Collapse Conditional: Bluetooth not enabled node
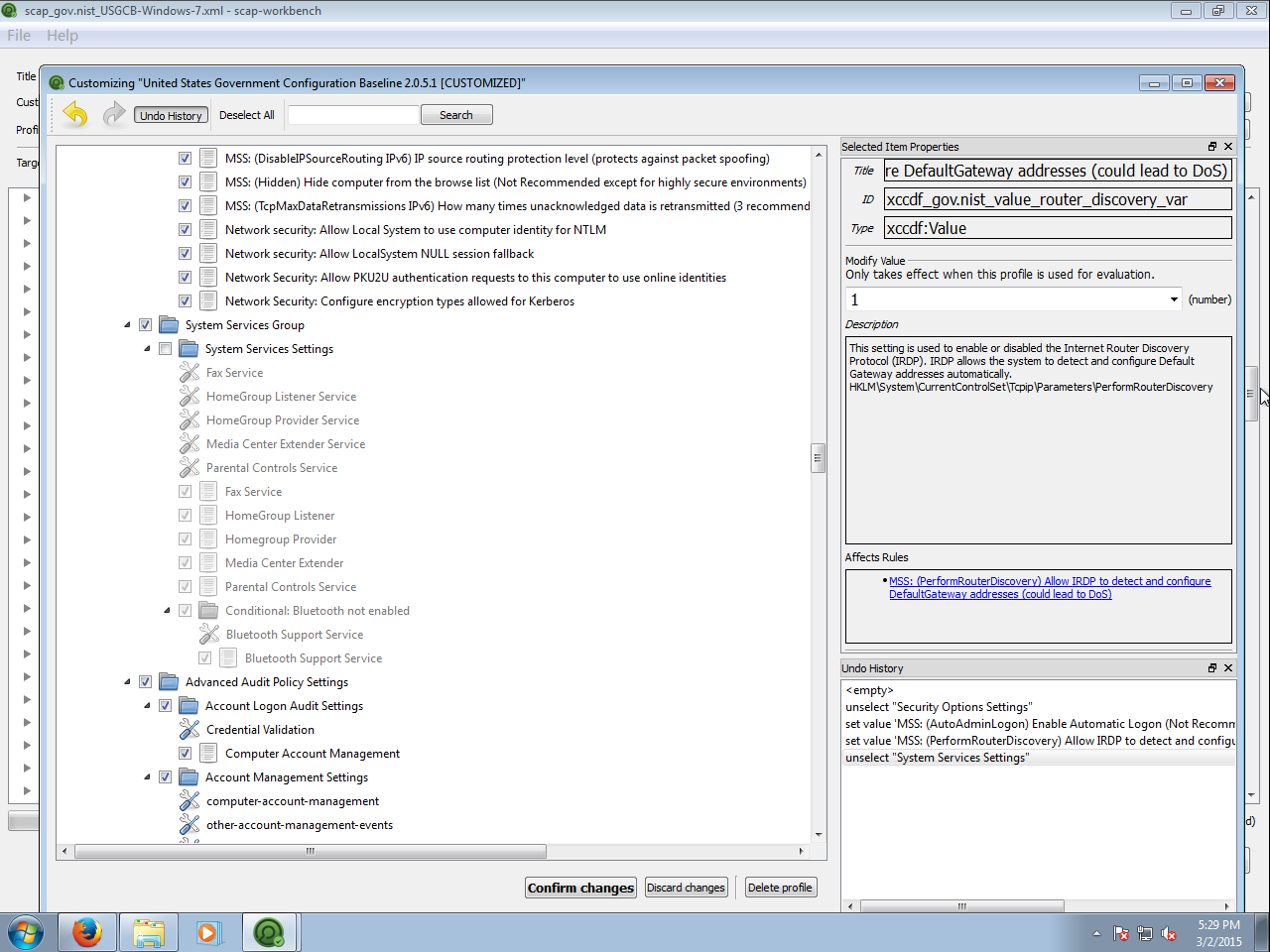Screen dimensions: 1270x952 pyautogui.click(x=167, y=611)
